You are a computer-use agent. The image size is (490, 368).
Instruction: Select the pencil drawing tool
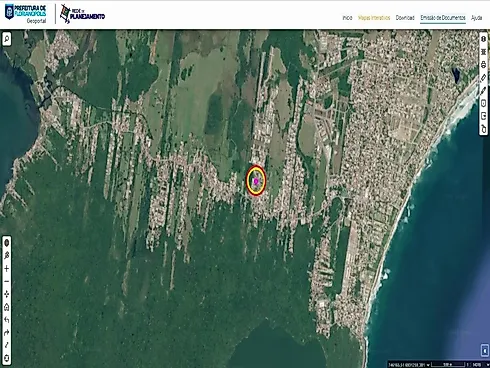(484, 90)
